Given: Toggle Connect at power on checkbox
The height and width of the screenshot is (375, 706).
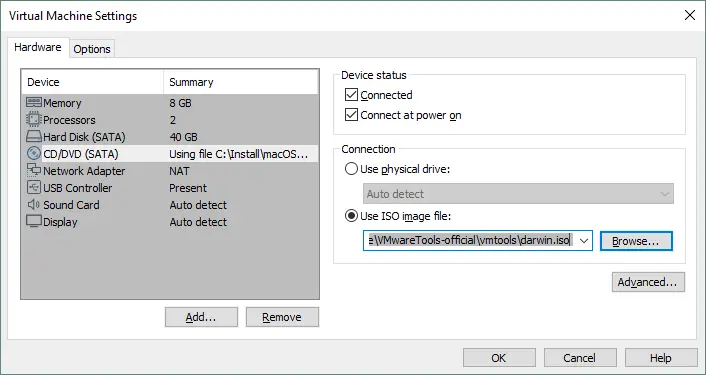Looking at the screenshot, I should pos(351,115).
